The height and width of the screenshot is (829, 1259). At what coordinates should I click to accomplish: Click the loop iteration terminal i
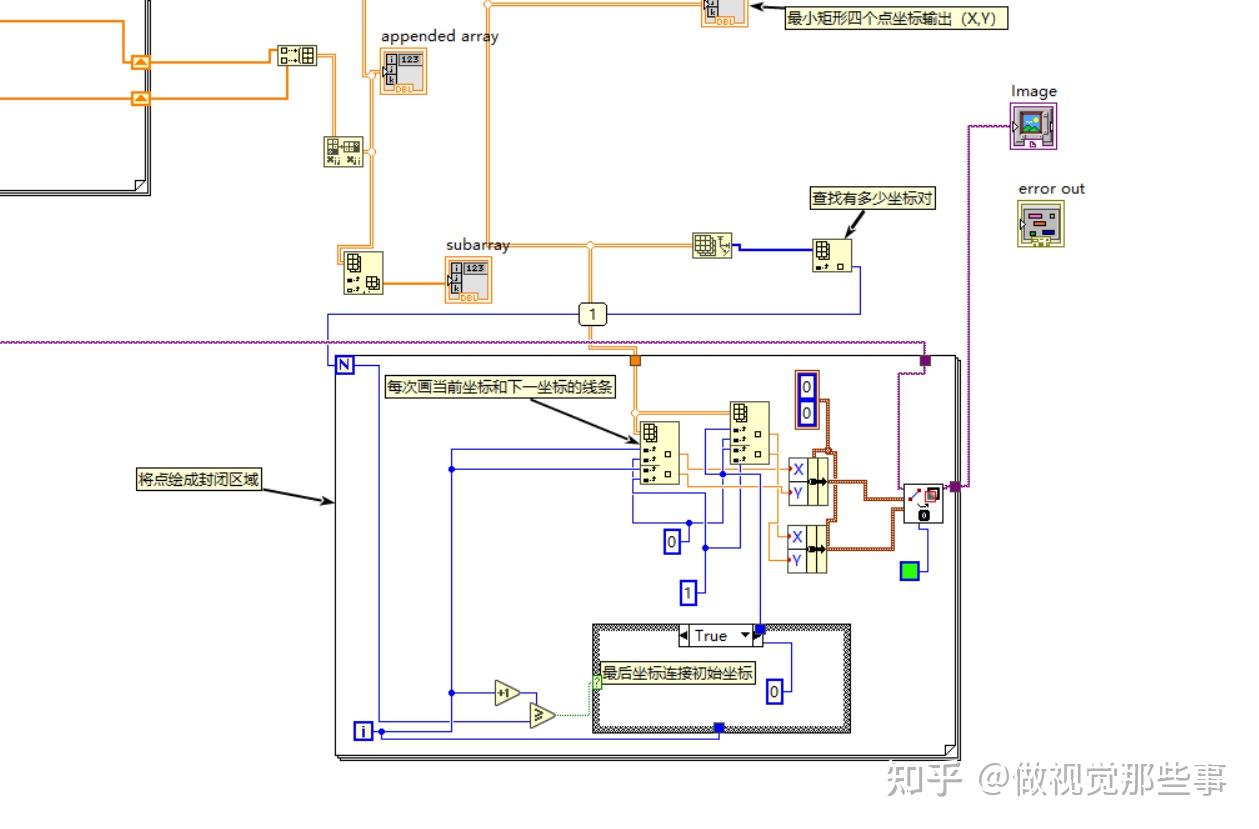click(363, 731)
